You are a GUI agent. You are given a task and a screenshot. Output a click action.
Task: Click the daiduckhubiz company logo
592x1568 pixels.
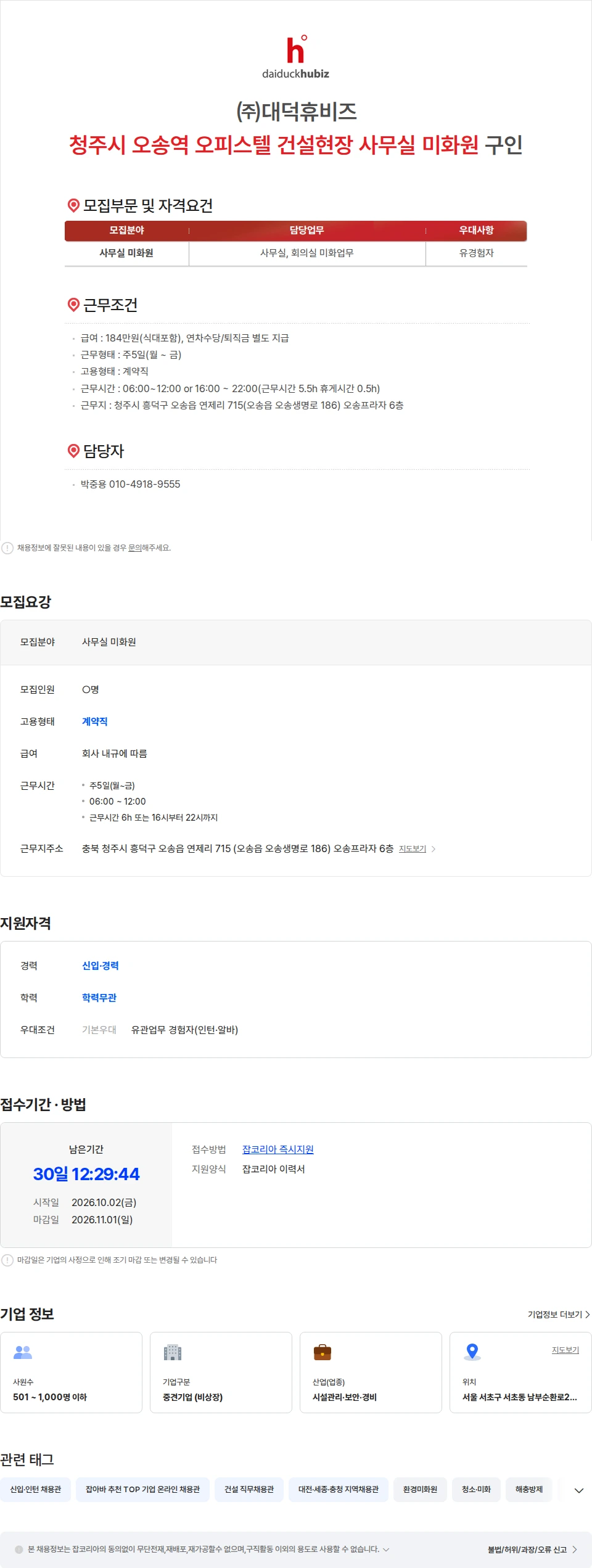pyautogui.click(x=296, y=57)
